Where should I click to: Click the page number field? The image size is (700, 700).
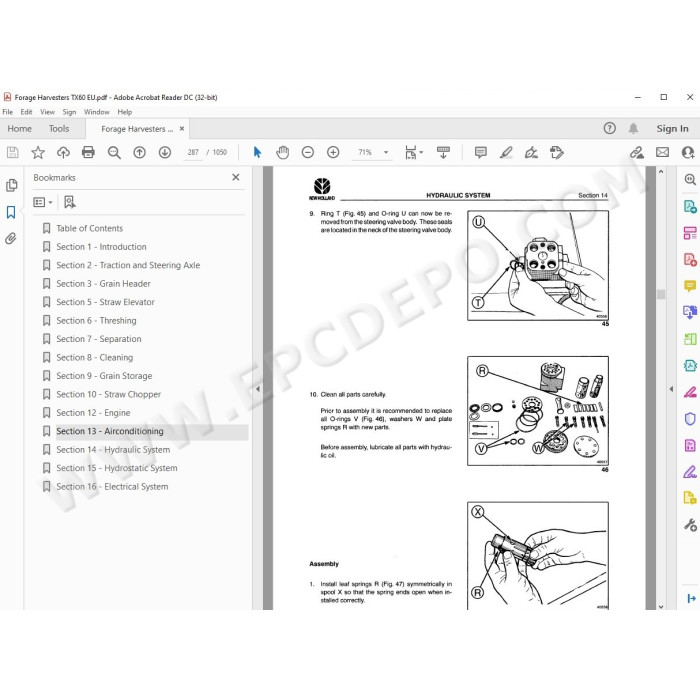(193, 152)
